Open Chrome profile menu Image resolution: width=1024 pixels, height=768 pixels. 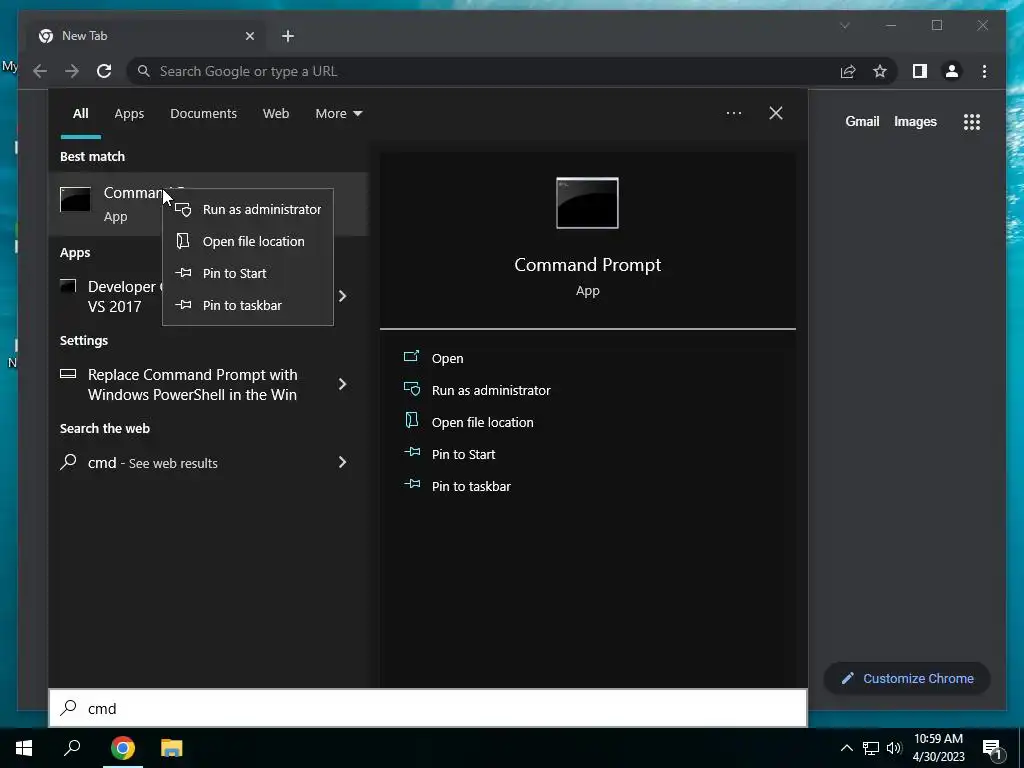coord(952,71)
